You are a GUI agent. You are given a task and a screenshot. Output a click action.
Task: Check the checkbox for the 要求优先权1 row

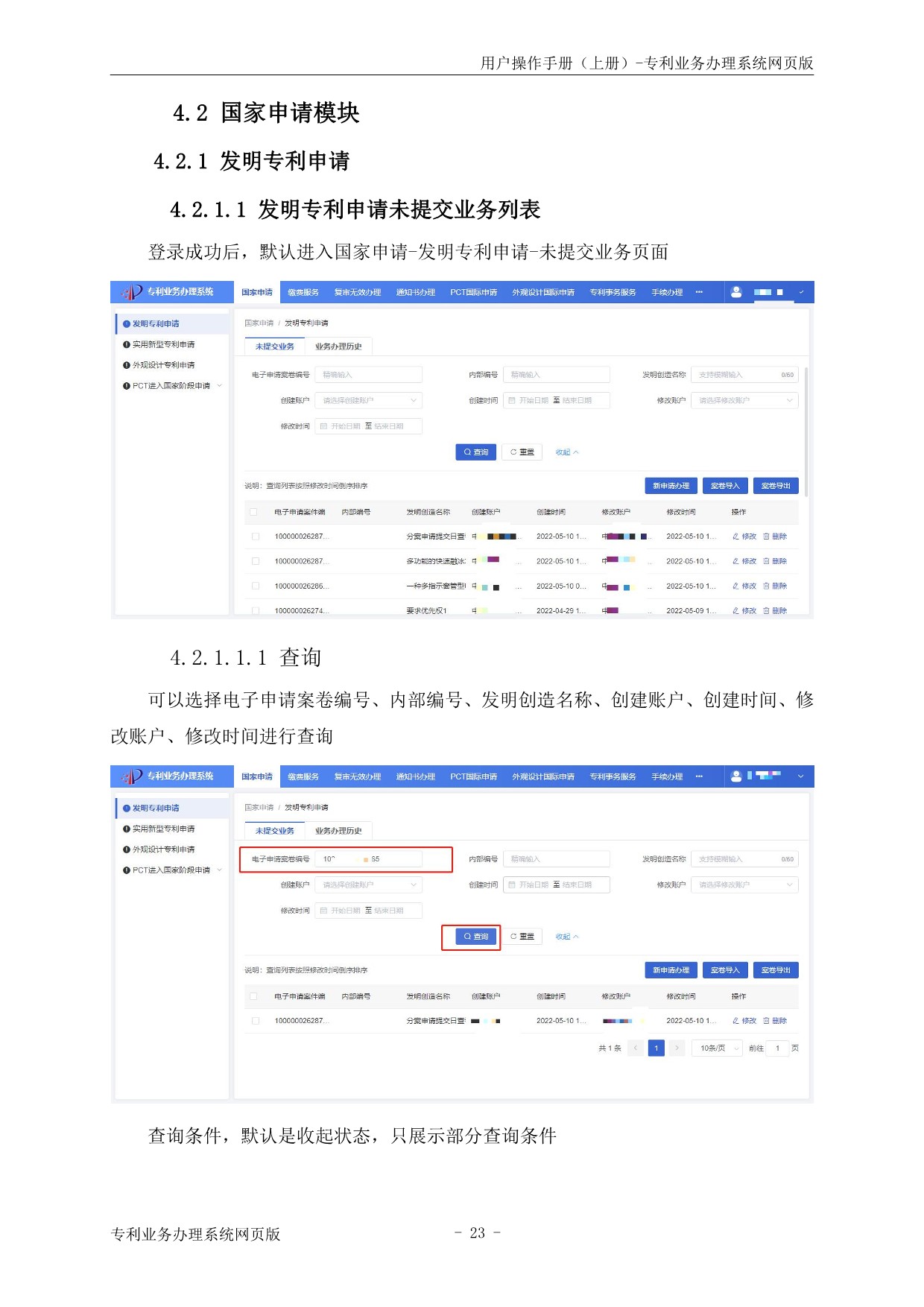(256, 610)
